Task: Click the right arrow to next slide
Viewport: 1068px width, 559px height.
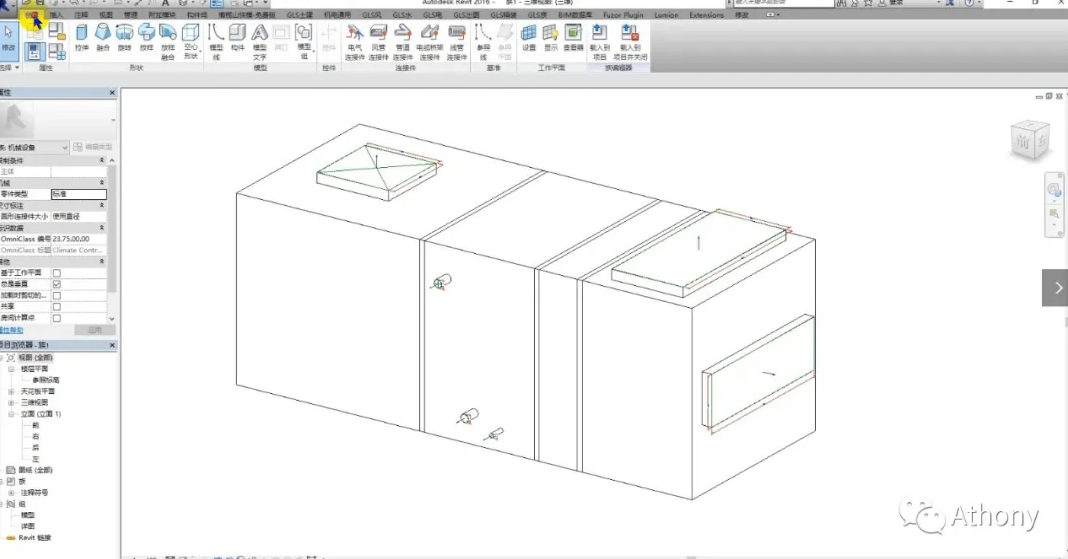Action: click(1055, 287)
